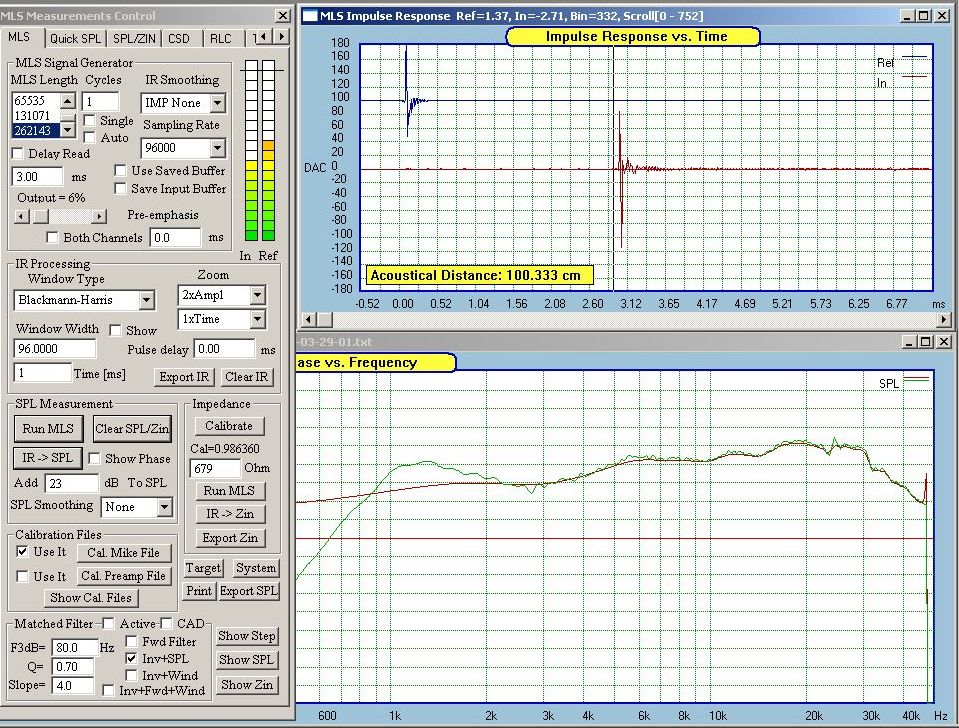Image resolution: width=959 pixels, height=728 pixels.
Task: Click left arrow of Output level scrollbar
Action: (x=22, y=216)
